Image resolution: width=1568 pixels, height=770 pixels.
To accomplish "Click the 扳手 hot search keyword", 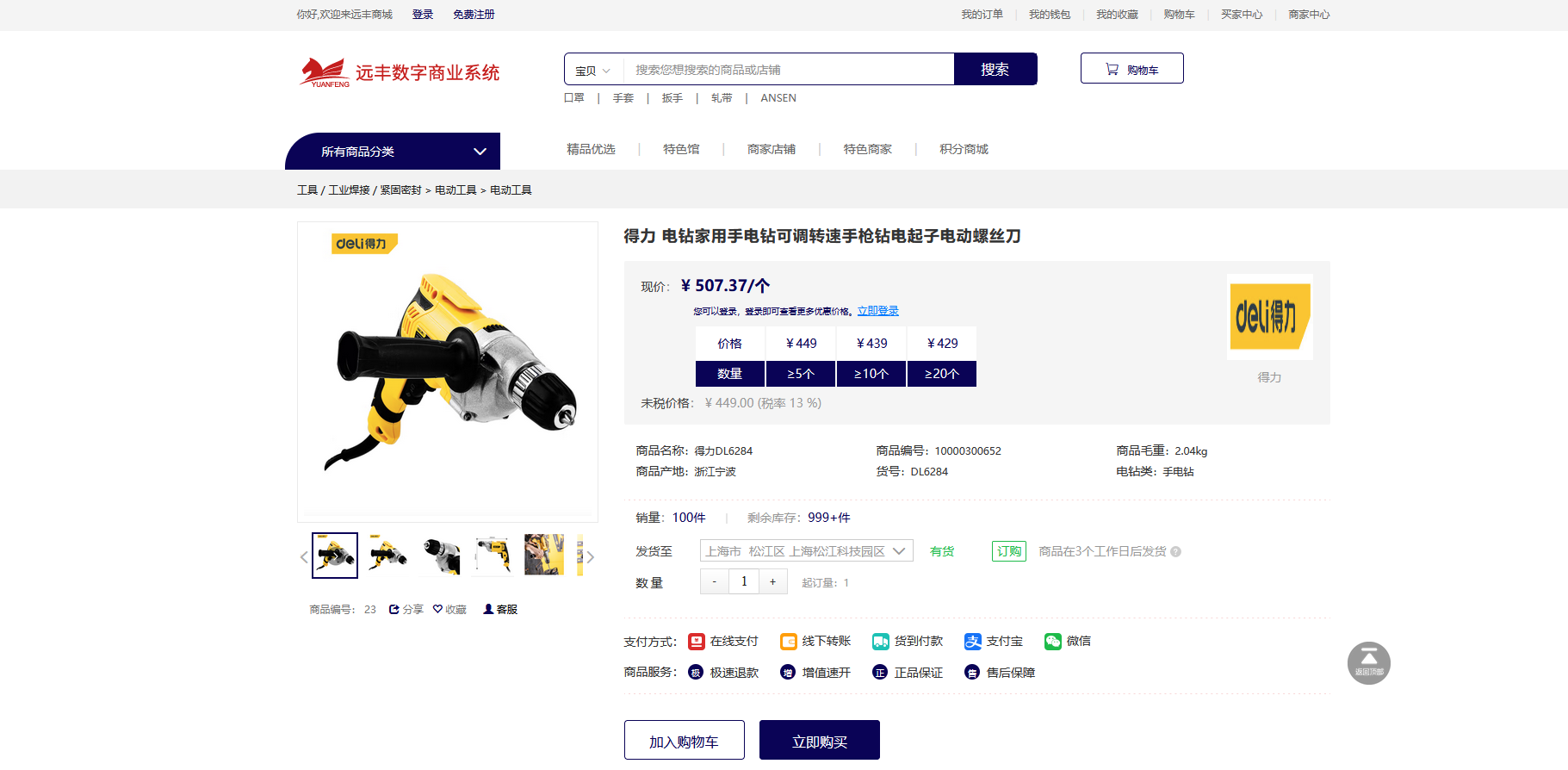I will [672, 98].
